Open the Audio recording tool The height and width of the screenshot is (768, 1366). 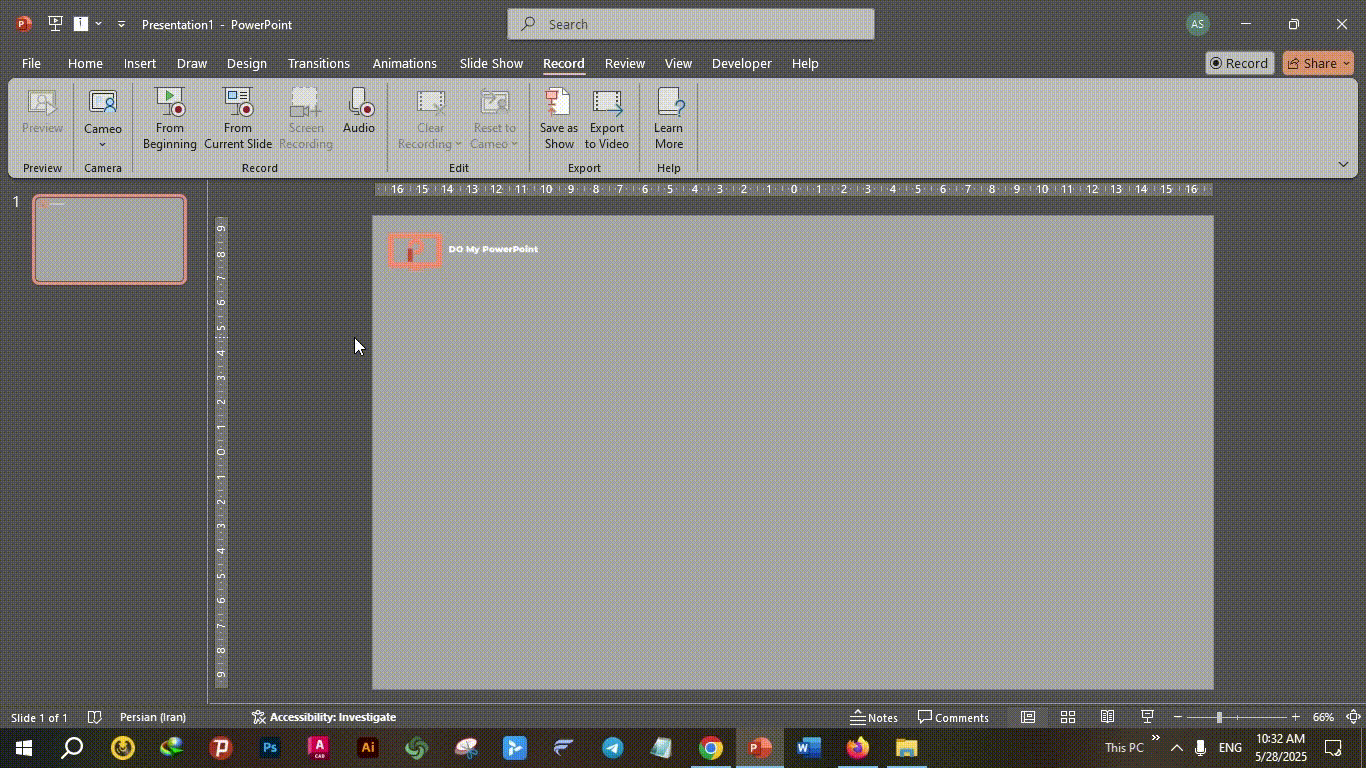(359, 118)
